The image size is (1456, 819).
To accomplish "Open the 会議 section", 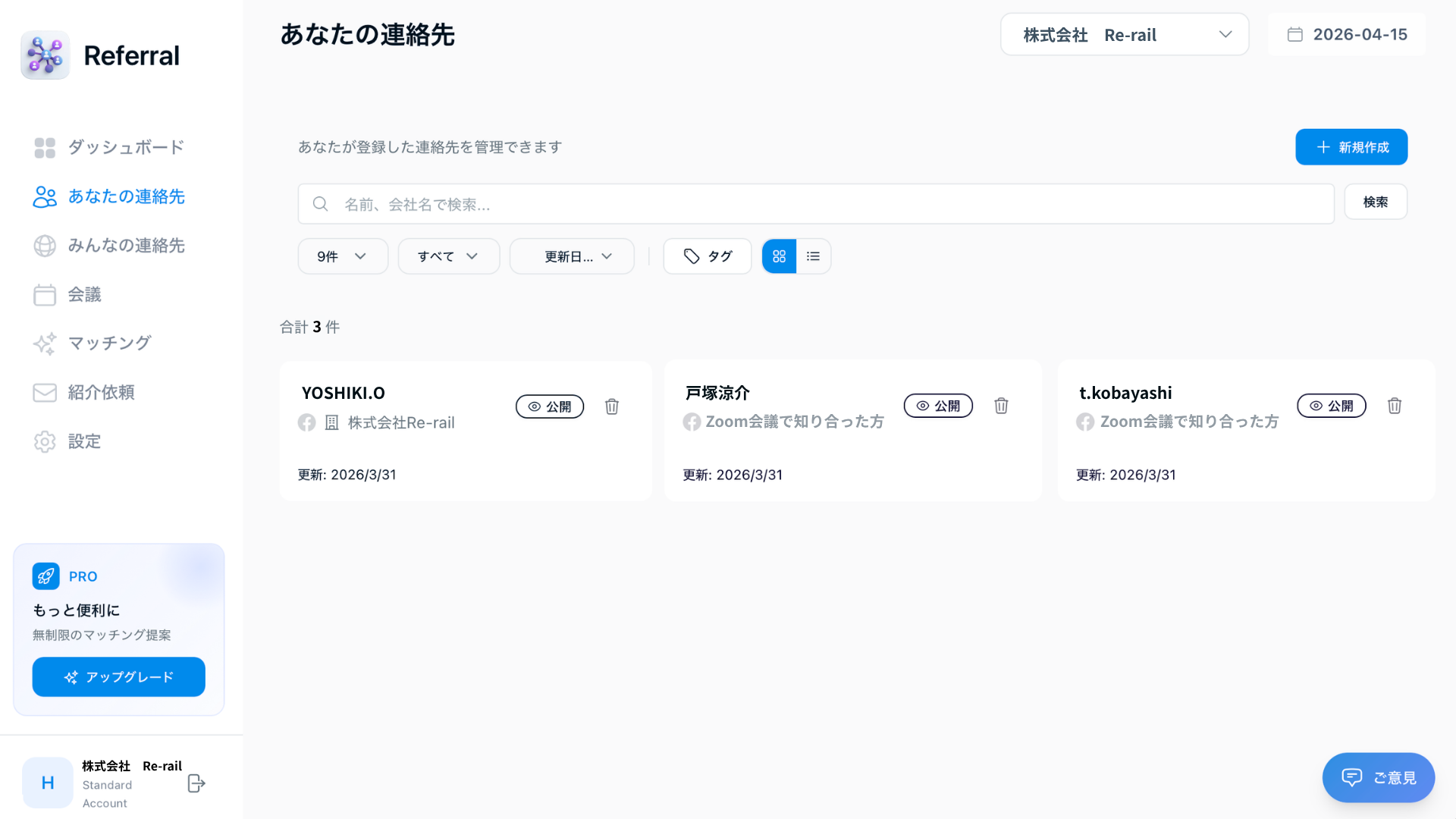I will tap(67, 294).
